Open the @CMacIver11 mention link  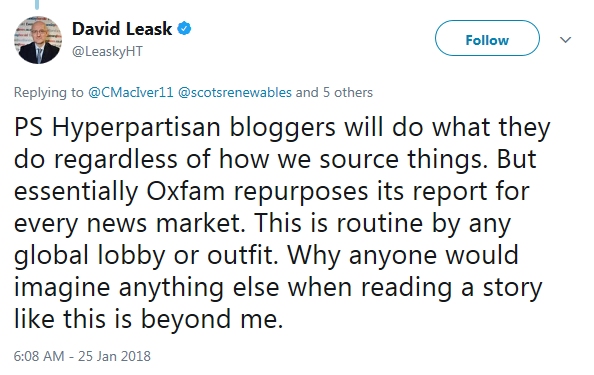[131, 92]
